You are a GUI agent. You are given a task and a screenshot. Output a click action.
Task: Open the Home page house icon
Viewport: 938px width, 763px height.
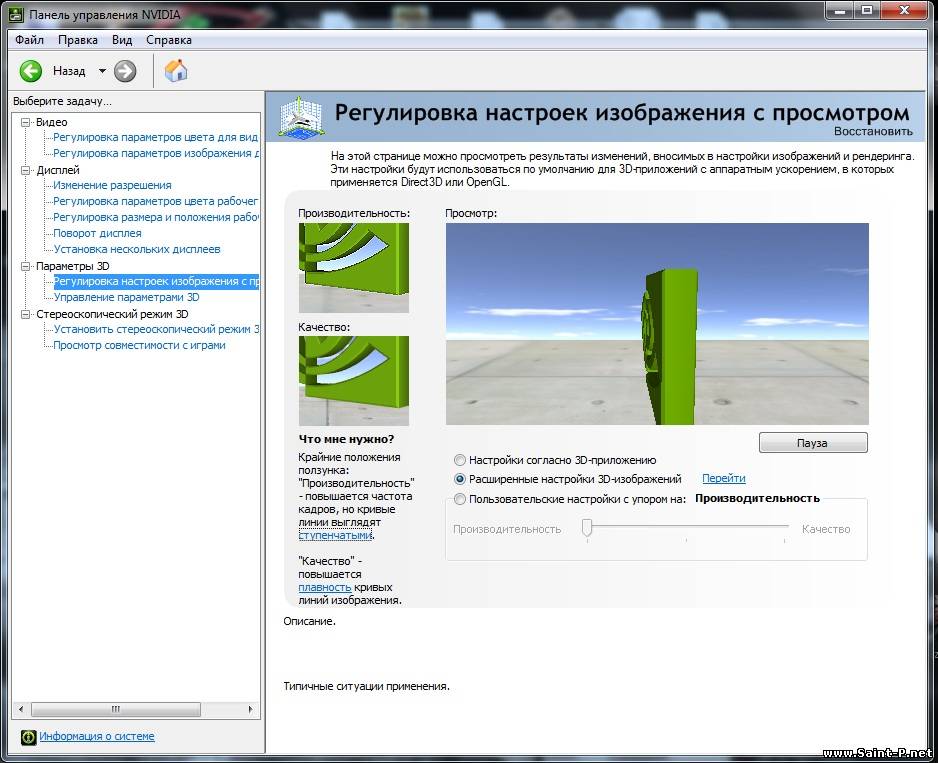176,71
